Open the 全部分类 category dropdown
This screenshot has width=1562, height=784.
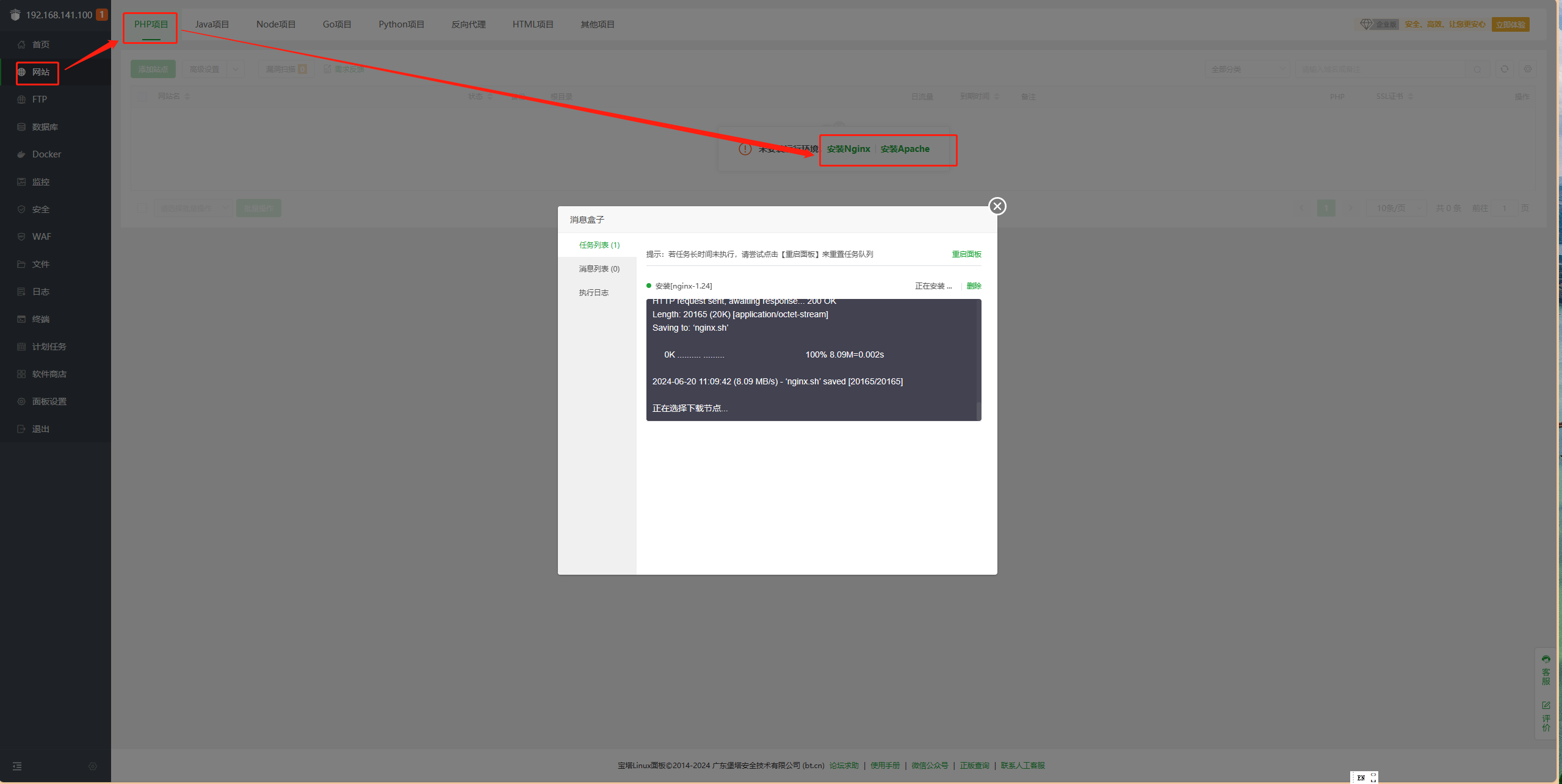point(1247,69)
